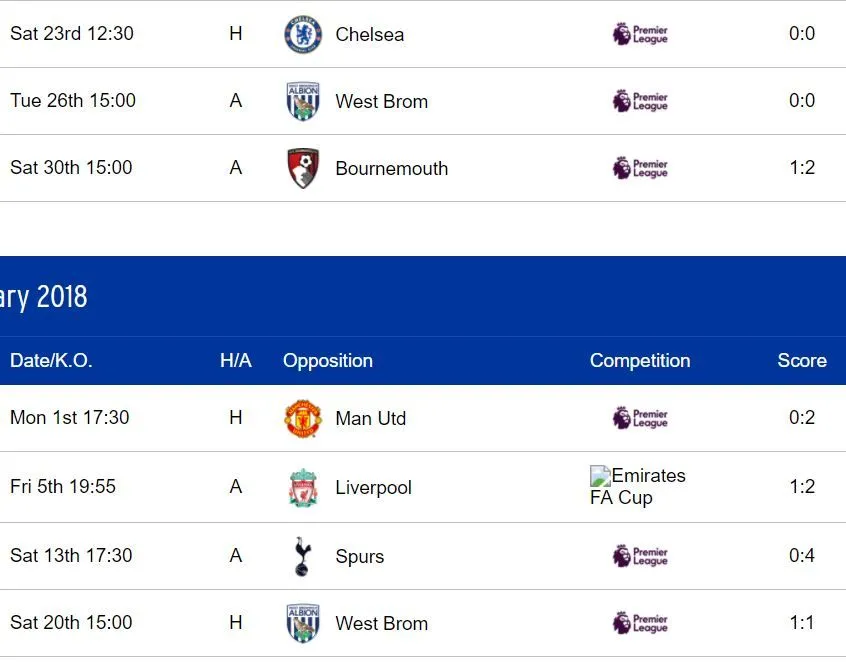The height and width of the screenshot is (662, 846).
Task: Click West Brom crest in Sat 20th row
Action: 303,623
